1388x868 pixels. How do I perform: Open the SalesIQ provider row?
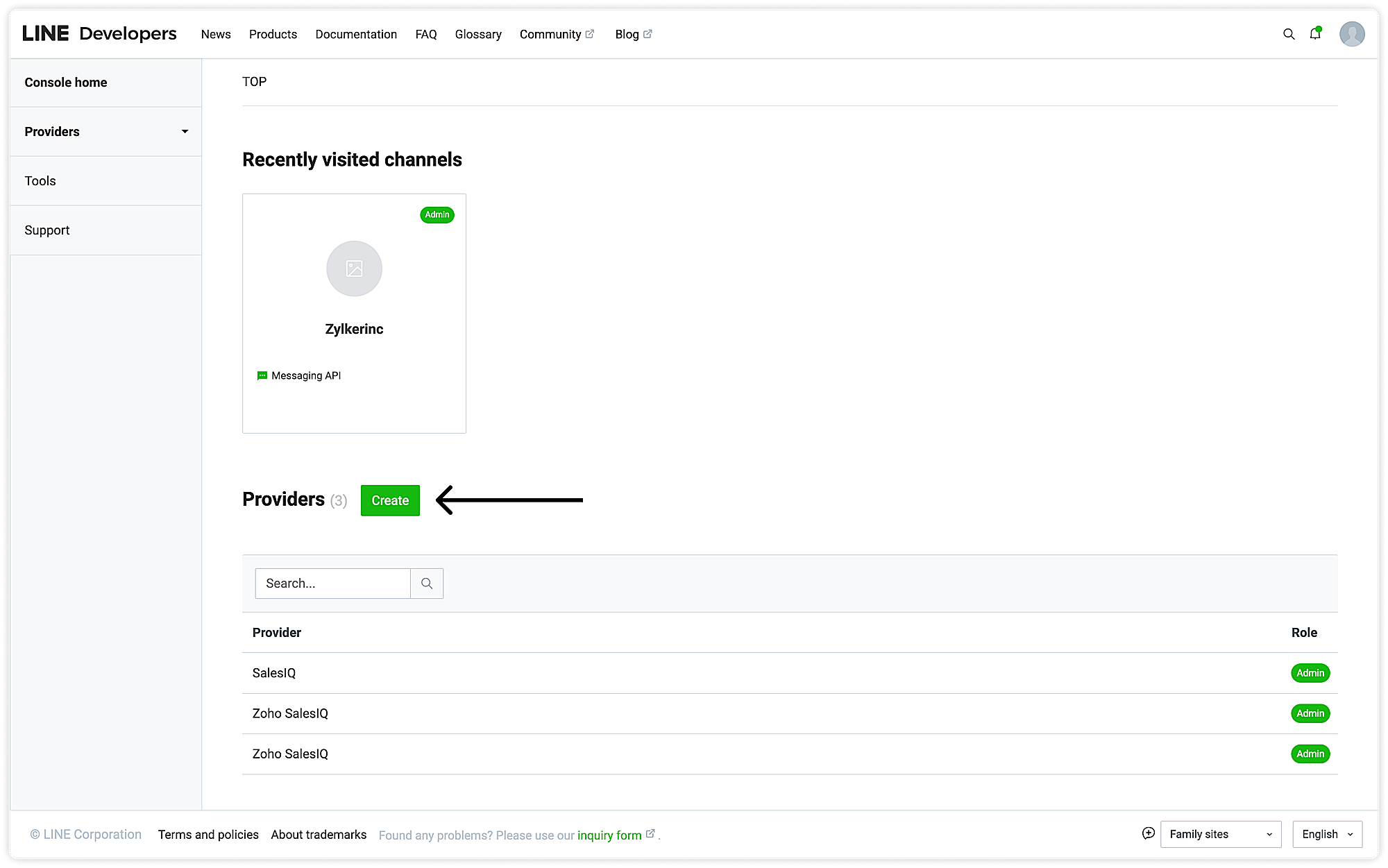pos(274,673)
